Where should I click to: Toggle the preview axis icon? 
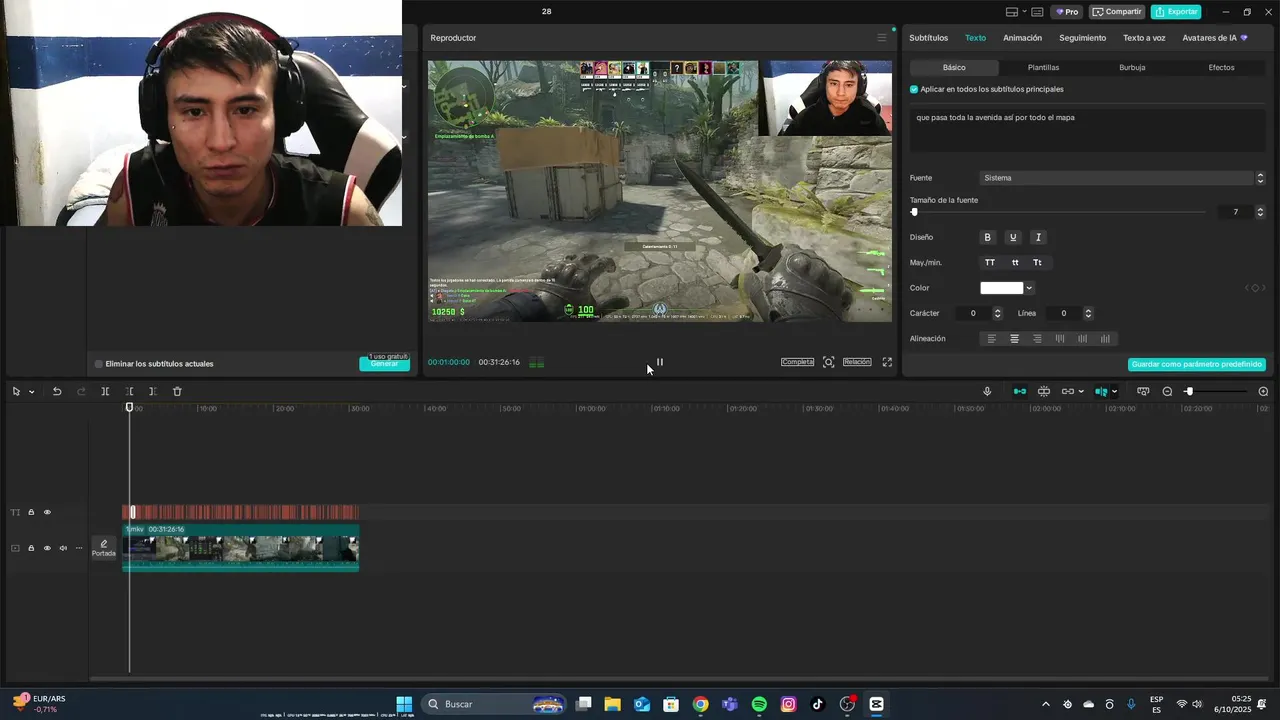tap(1101, 391)
